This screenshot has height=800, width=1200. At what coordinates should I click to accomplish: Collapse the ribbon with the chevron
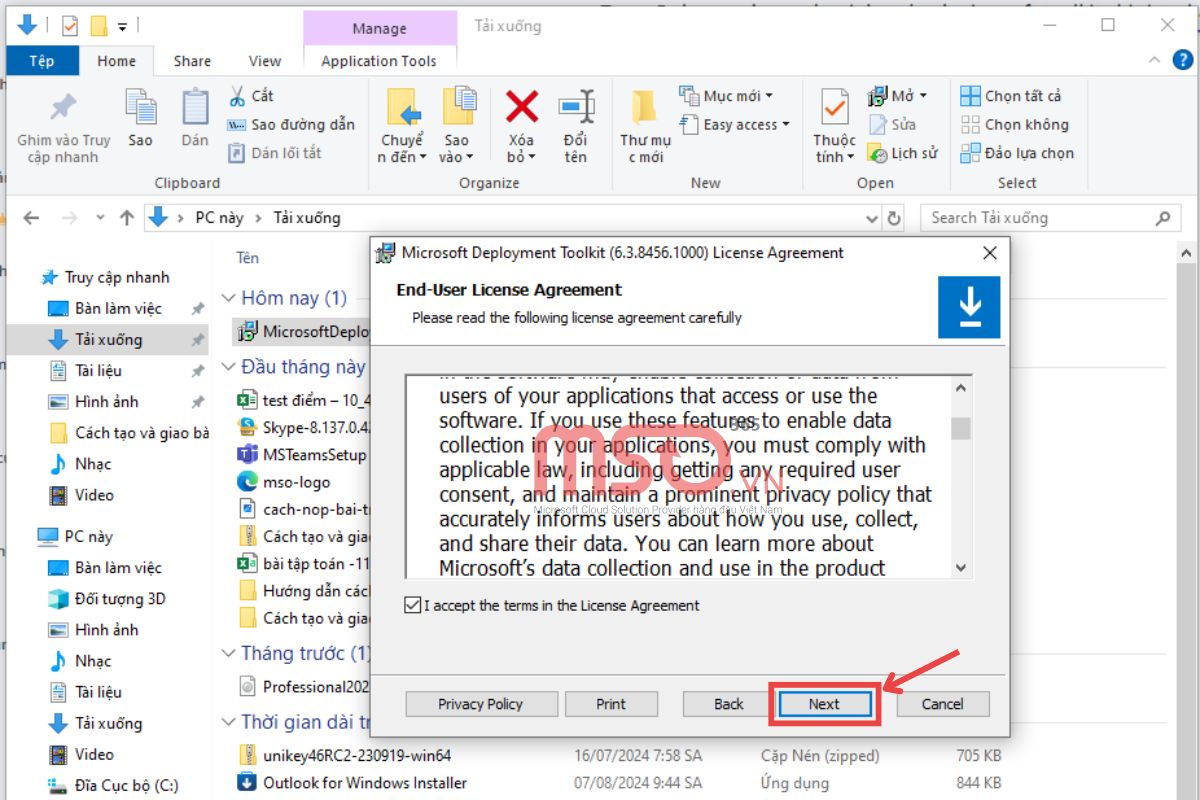pyautogui.click(x=1154, y=61)
